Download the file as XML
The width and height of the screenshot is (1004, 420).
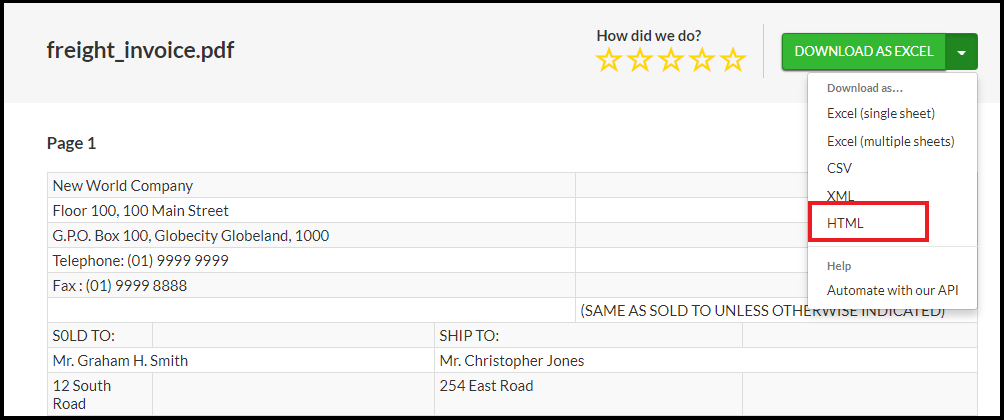click(840, 196)
